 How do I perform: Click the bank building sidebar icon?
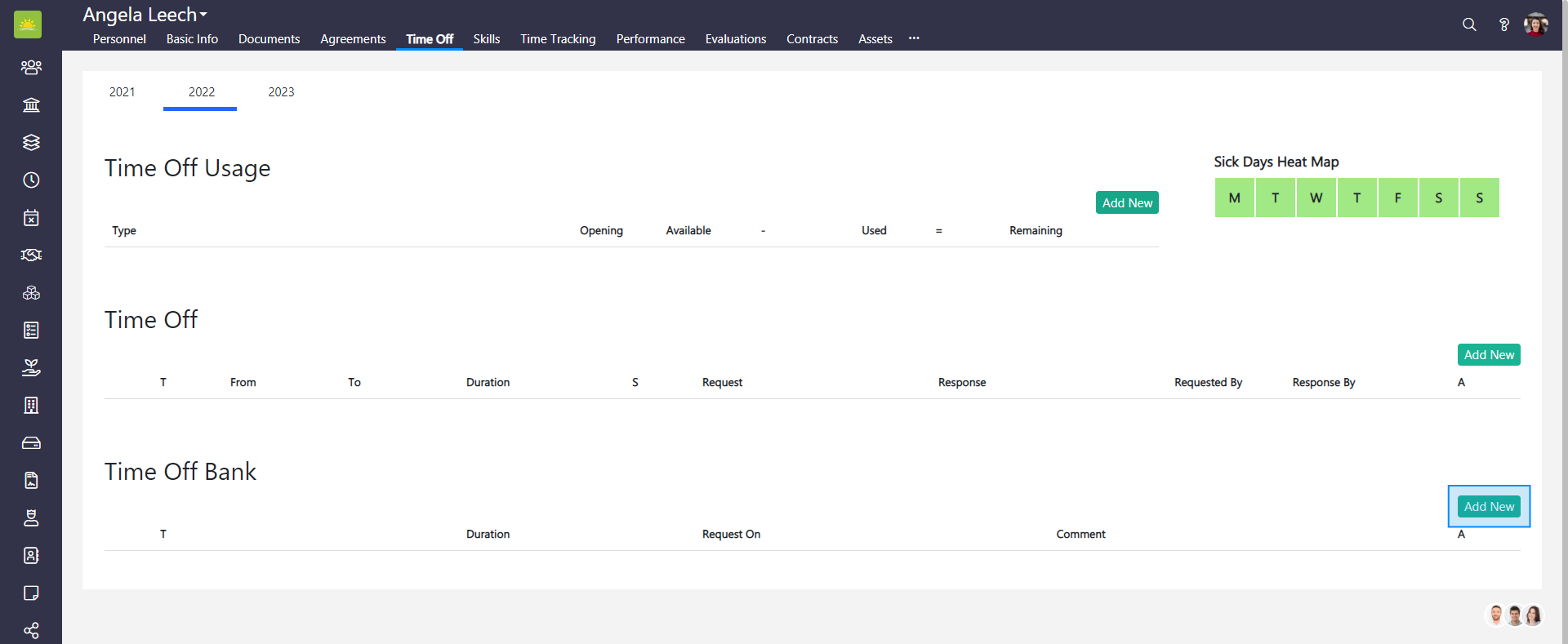point(31,104)
